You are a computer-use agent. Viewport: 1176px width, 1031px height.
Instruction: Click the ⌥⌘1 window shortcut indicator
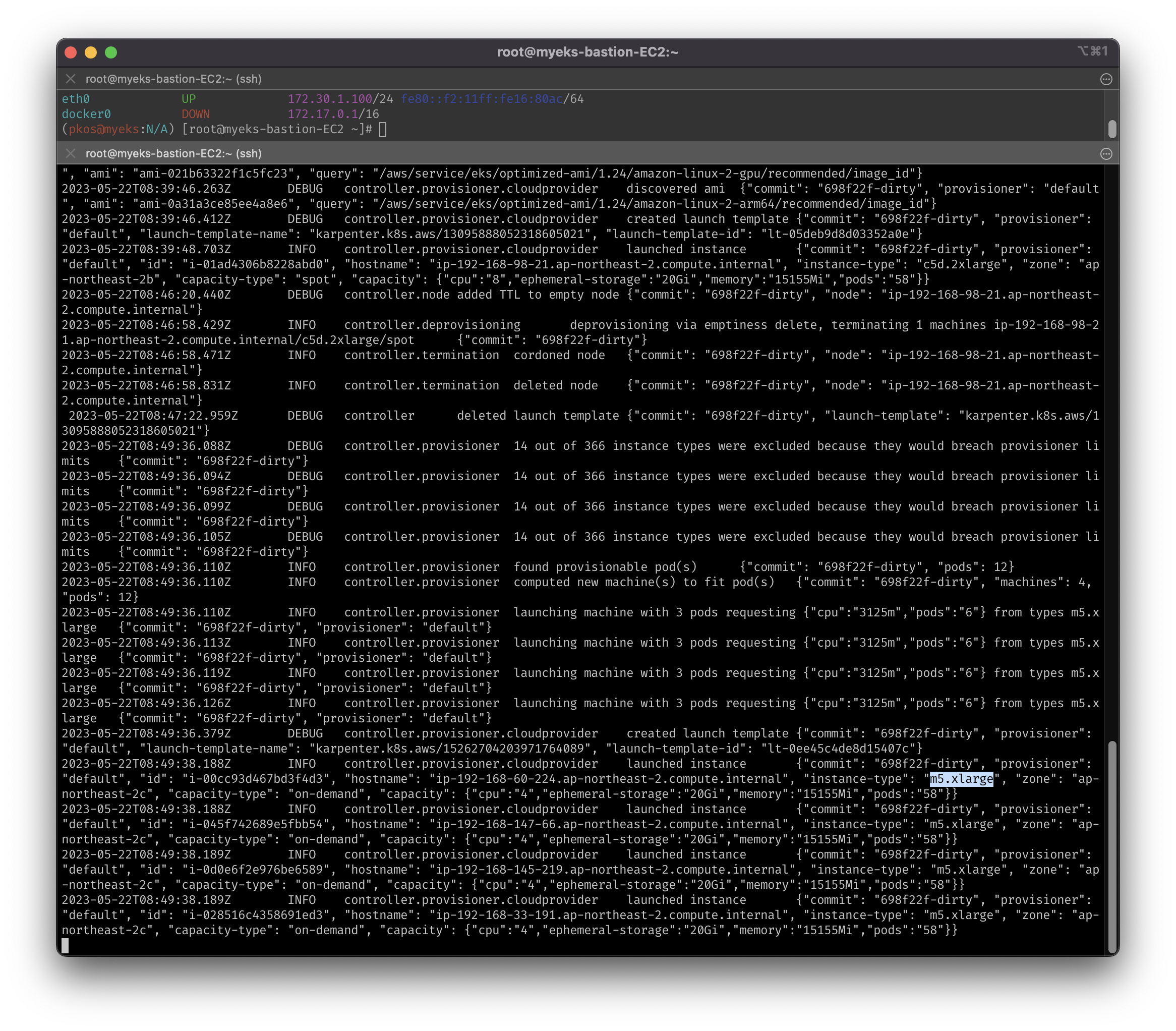tap(1092, 51)
